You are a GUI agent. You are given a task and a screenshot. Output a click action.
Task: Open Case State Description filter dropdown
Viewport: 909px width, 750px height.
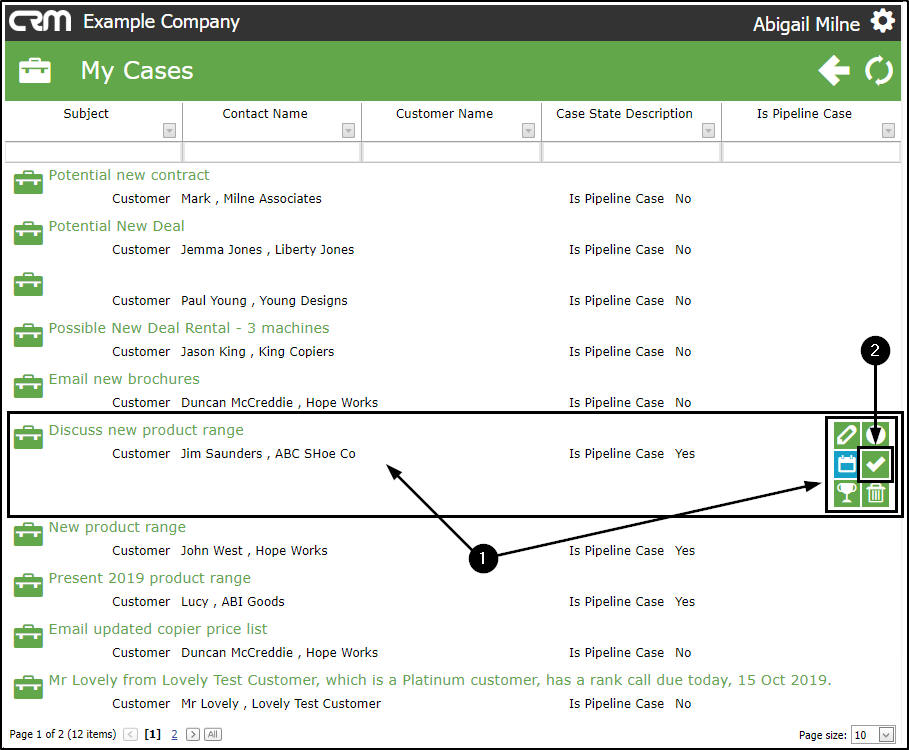[708, 130]
